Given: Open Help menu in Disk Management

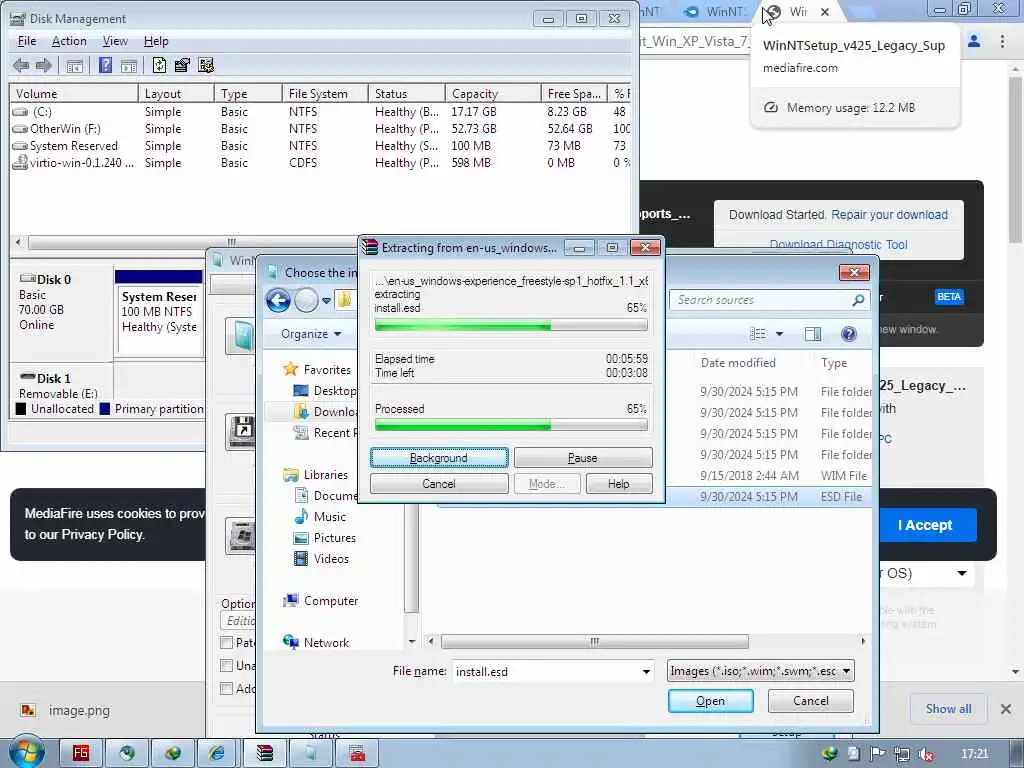Looking at the screenshot, I should pyautogui.click(x=156, y=41).
